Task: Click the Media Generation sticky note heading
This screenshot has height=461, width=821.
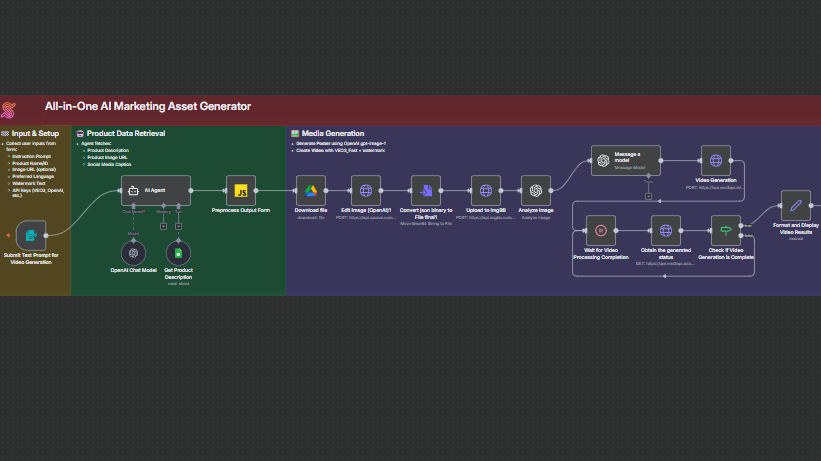Action: 332,133
